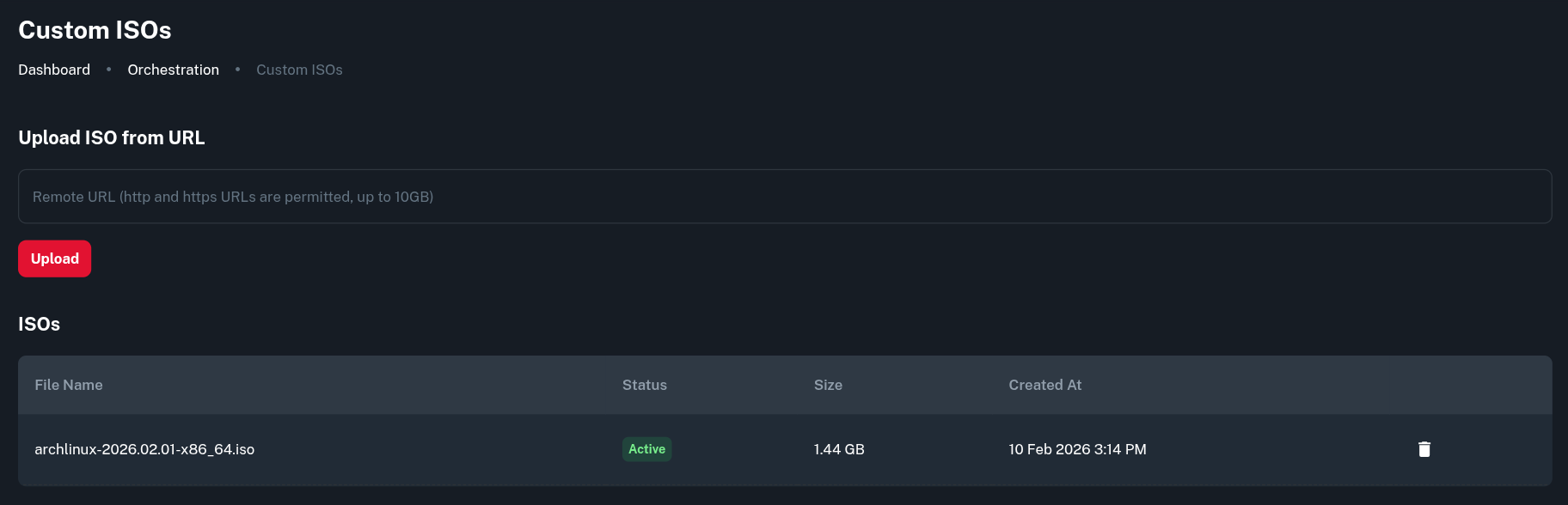The height and width of the screenshot is (505, 1568).
Task: Select the Custom ISOs breadcrumb item
Action: (299, 70)
